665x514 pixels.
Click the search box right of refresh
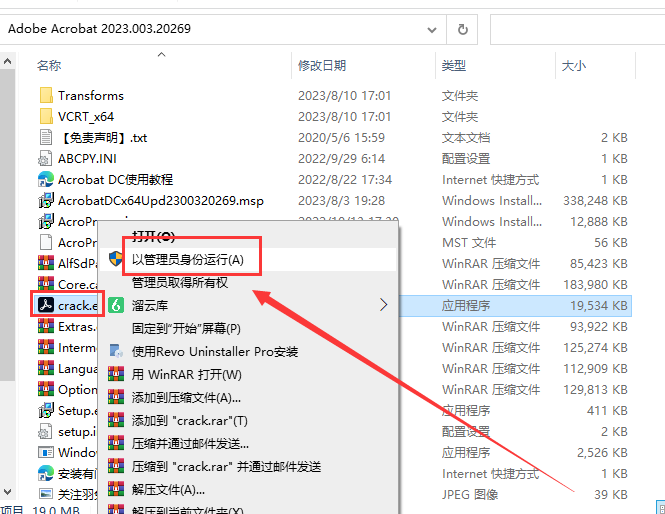coord(578,29)
